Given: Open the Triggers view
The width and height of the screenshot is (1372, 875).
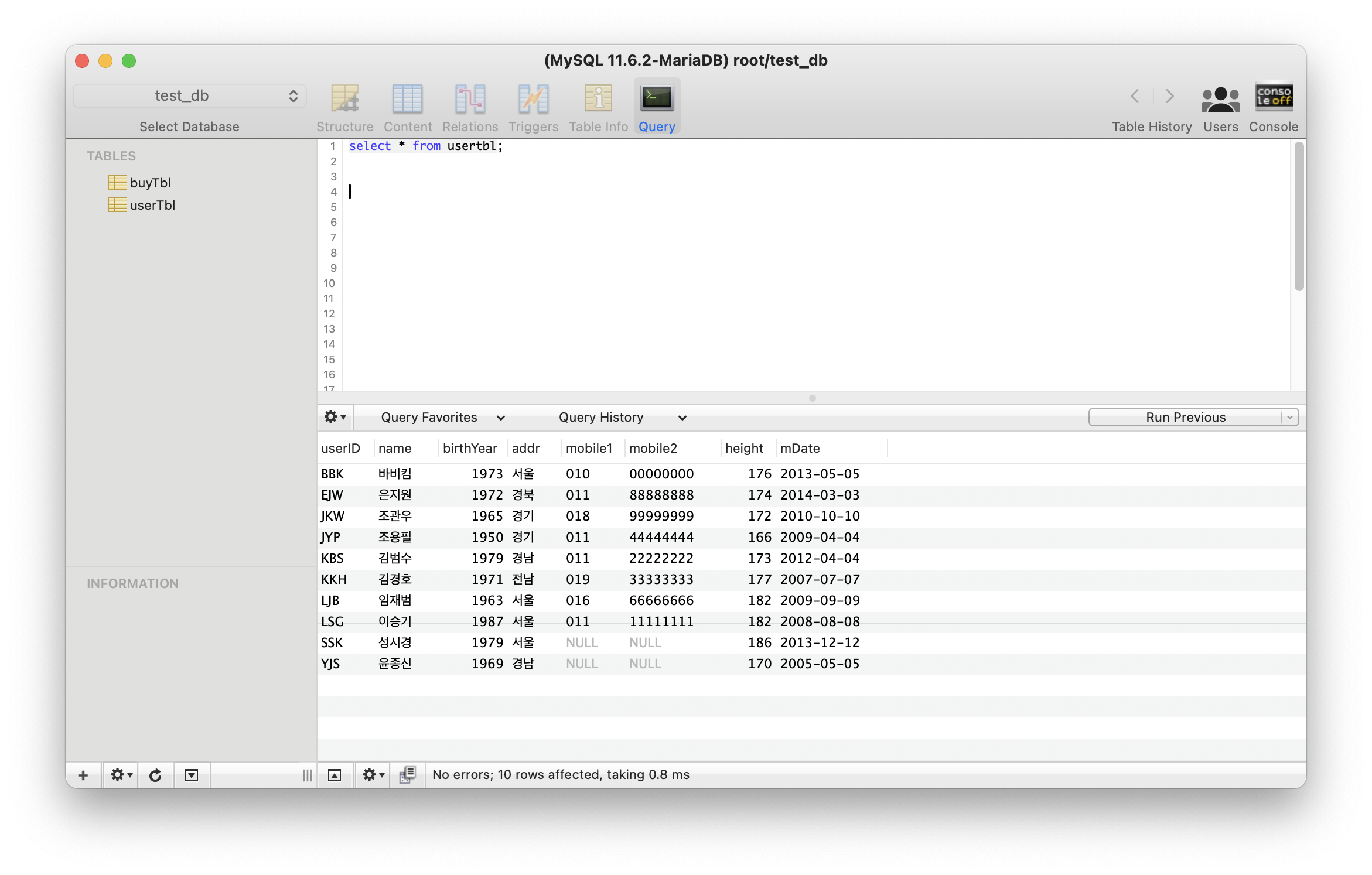Looking at the screenshot, I should (x=533, y=107).
